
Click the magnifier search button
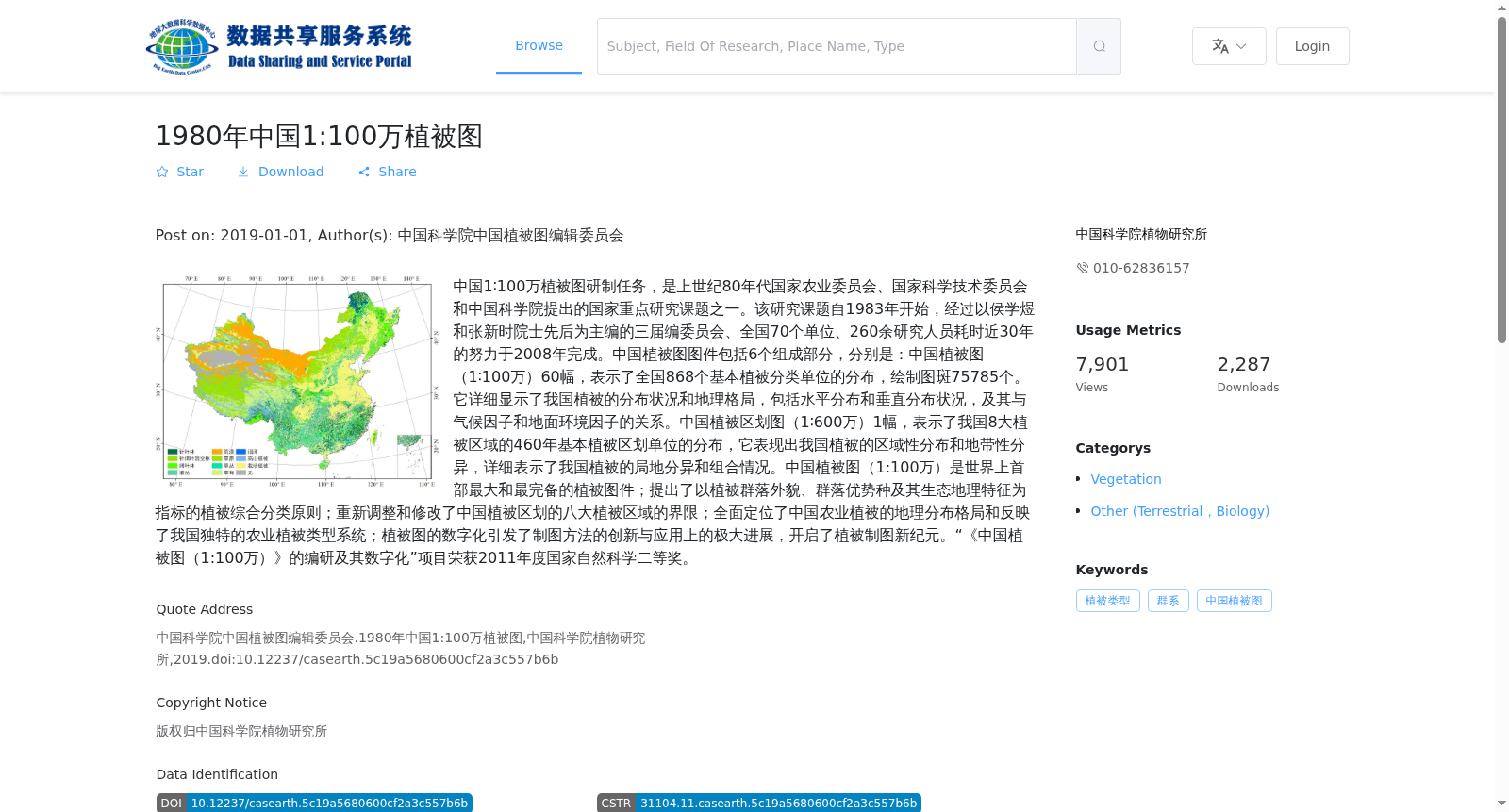point(1099,46)
